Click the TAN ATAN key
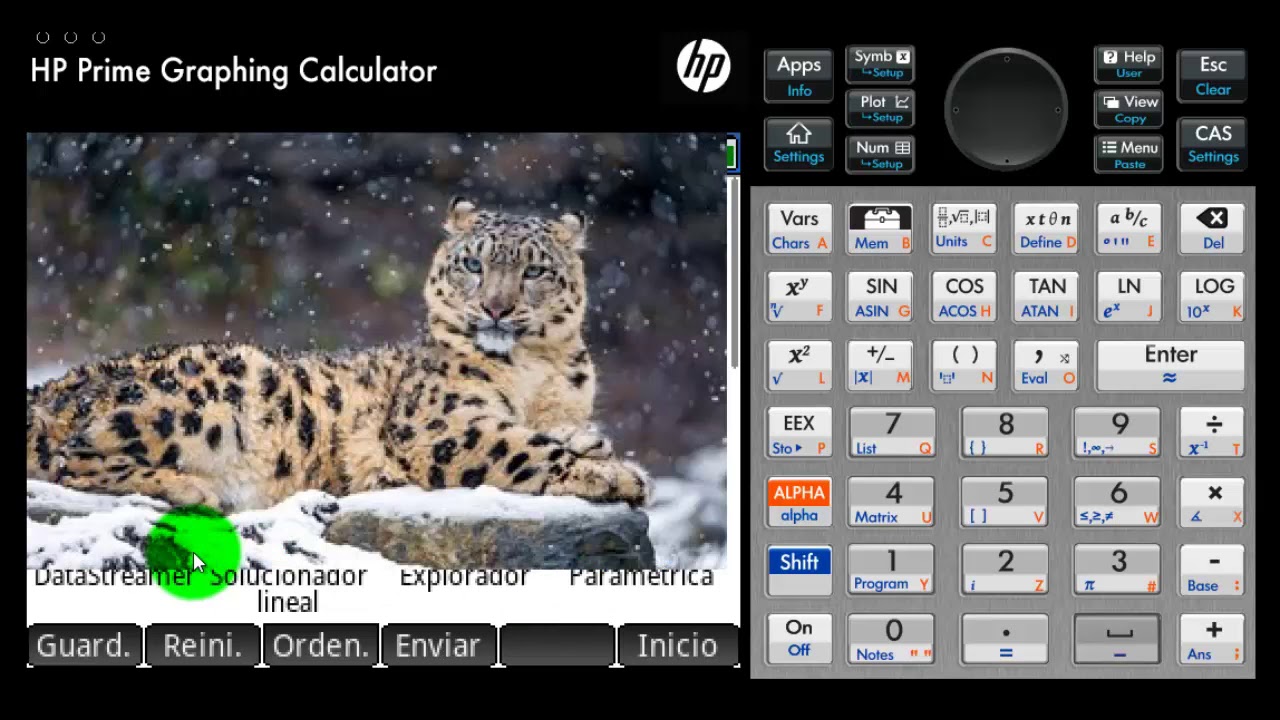The image size is (1280, 720). click(1047, 297)
